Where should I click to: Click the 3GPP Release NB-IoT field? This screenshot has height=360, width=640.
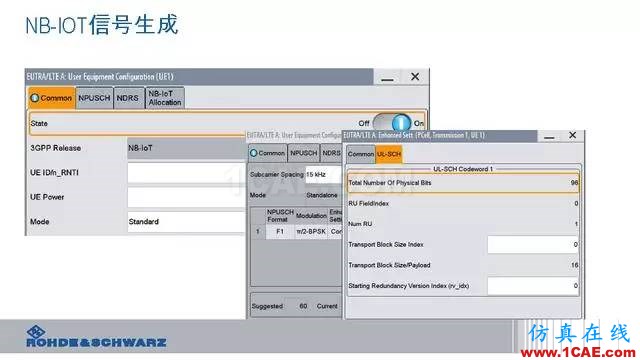[187, 148]
